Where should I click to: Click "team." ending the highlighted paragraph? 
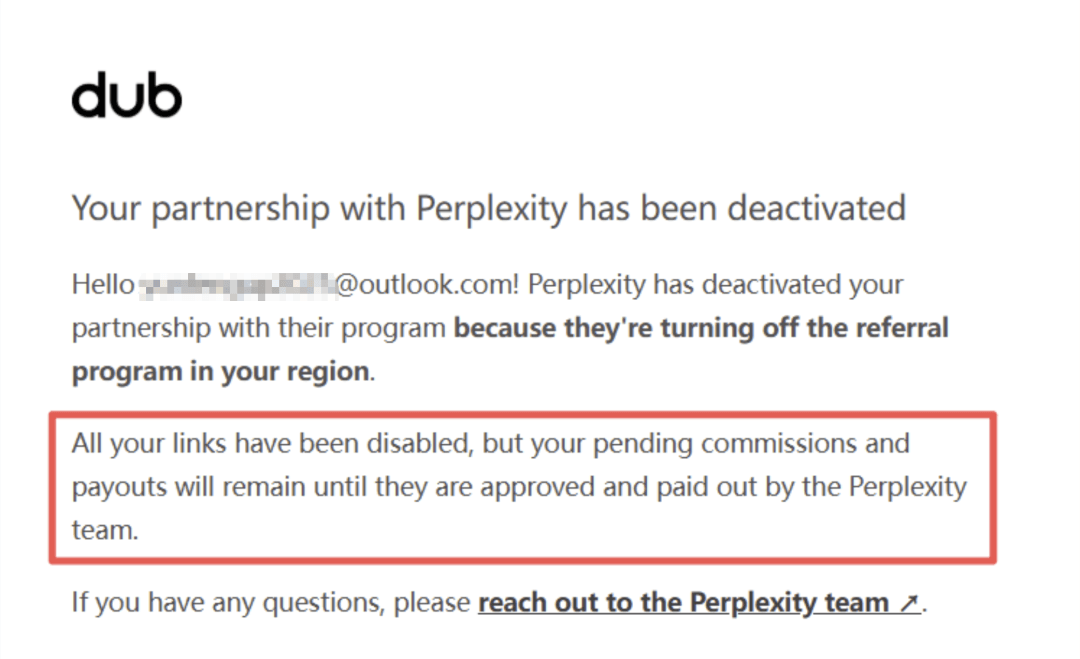click(x=105, y=530)
